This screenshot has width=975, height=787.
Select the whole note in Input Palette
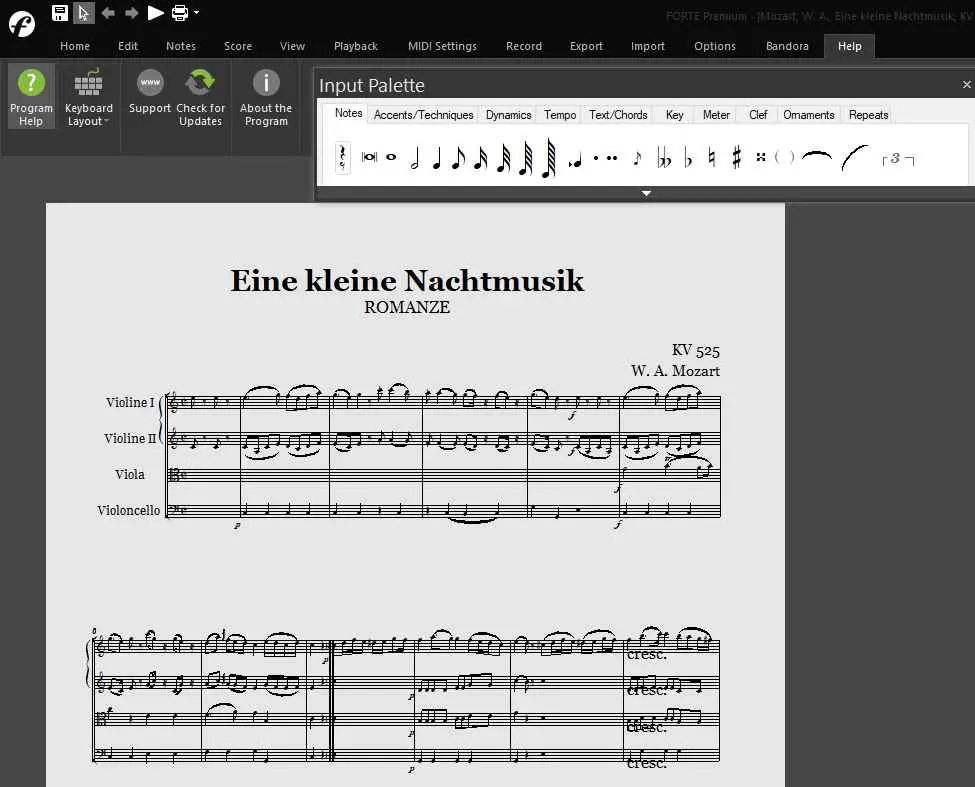click(x=391, y=158)
